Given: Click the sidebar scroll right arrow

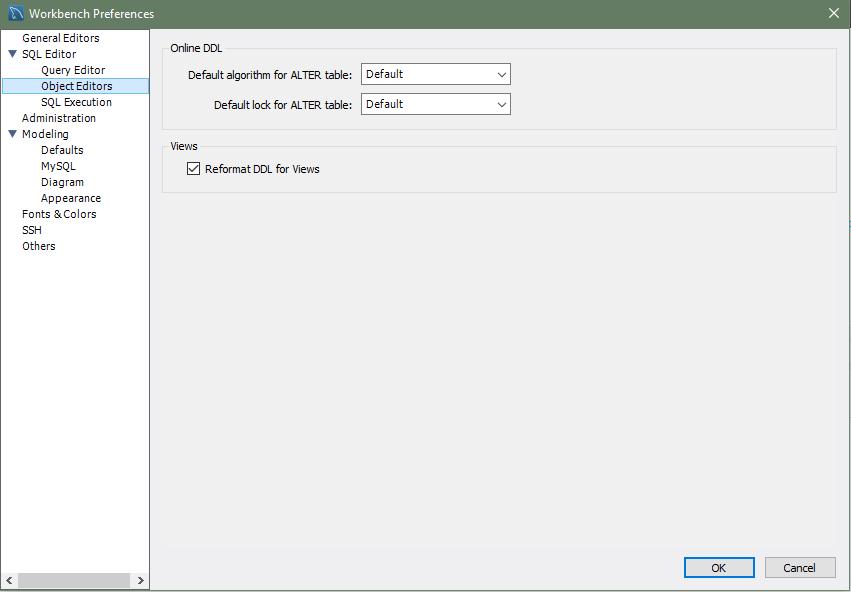Looking at the screenshot, I should click(x=141, y=580).
